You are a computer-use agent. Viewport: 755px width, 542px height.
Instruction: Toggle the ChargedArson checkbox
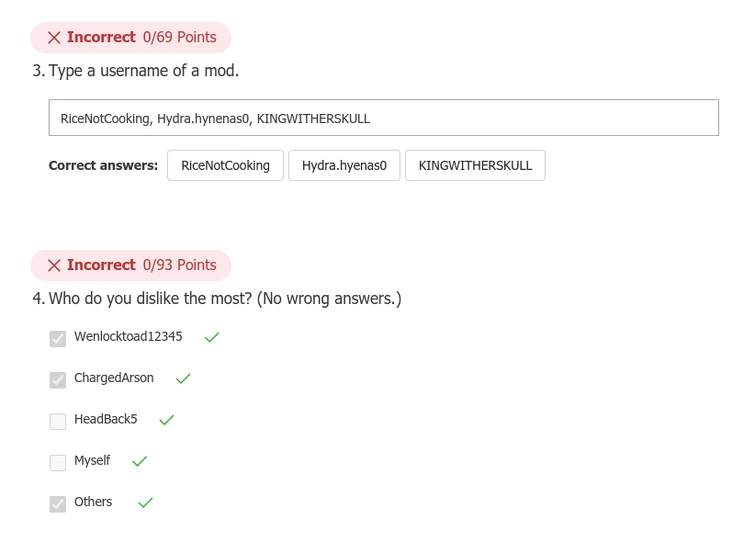point(58,380)
